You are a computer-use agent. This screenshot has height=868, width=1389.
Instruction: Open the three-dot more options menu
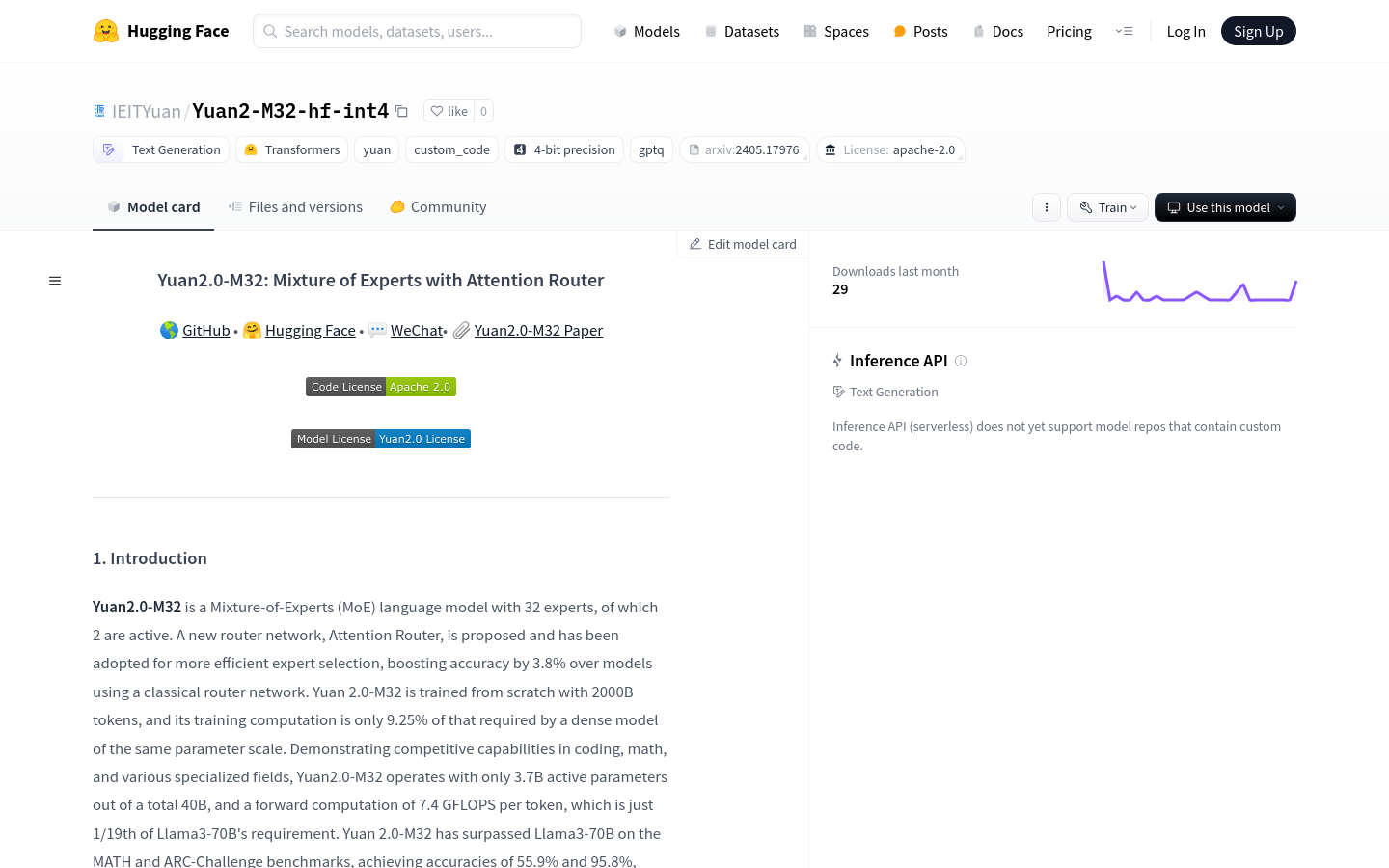pyautogui.click(x=1047, y=207)
